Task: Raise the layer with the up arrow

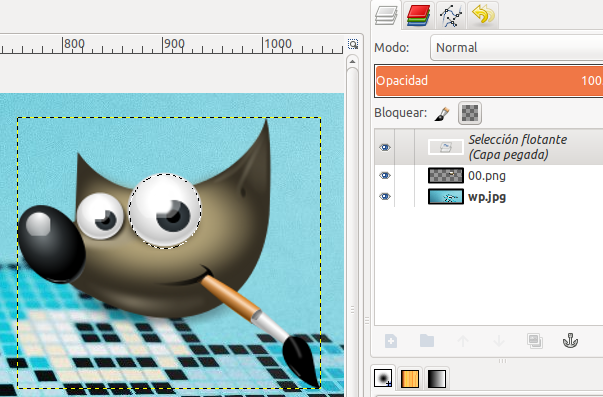Action: pos(463,341)
